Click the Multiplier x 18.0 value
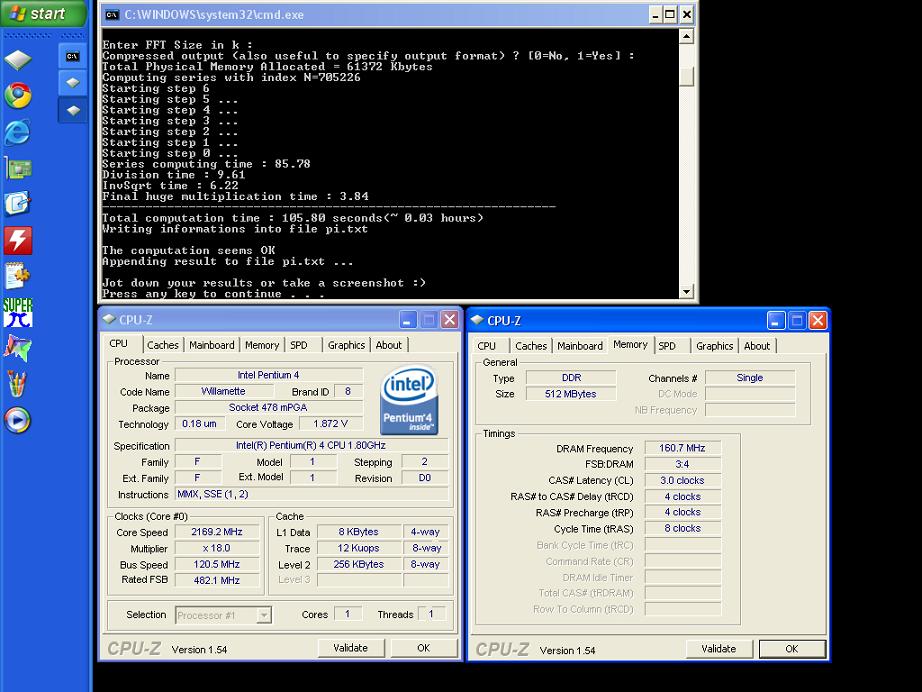Viewport: 922px width, 692px height. pyautogui.click(x=217, y=548)
